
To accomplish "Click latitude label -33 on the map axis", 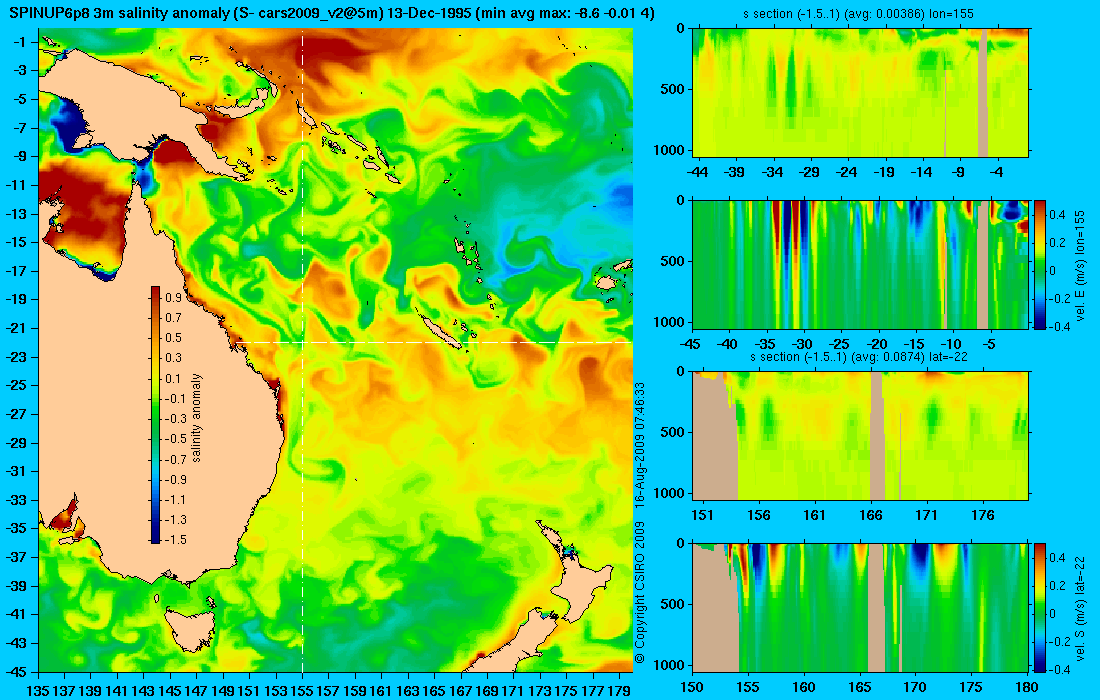I will (18, 500).
